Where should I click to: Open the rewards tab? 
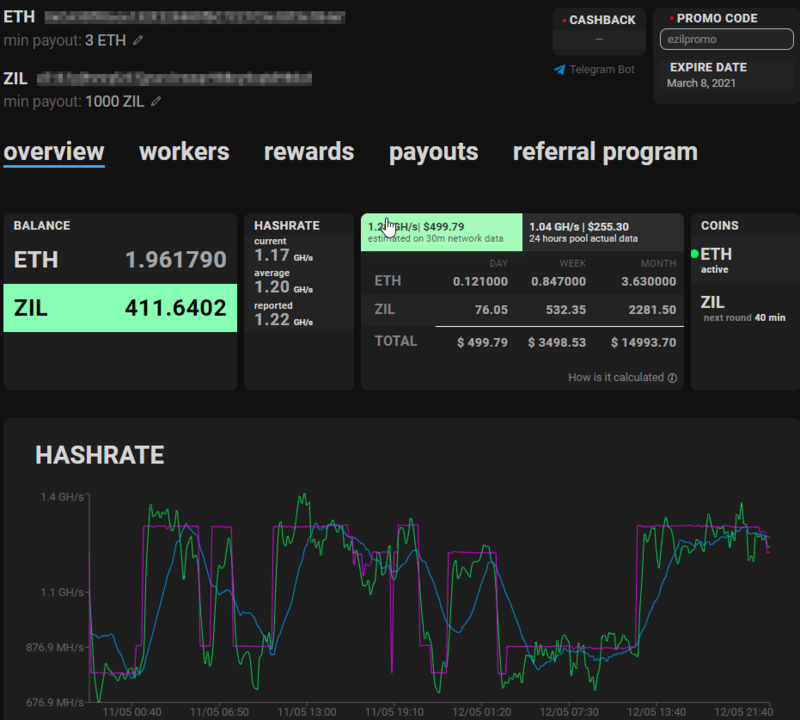click(309, 152)
